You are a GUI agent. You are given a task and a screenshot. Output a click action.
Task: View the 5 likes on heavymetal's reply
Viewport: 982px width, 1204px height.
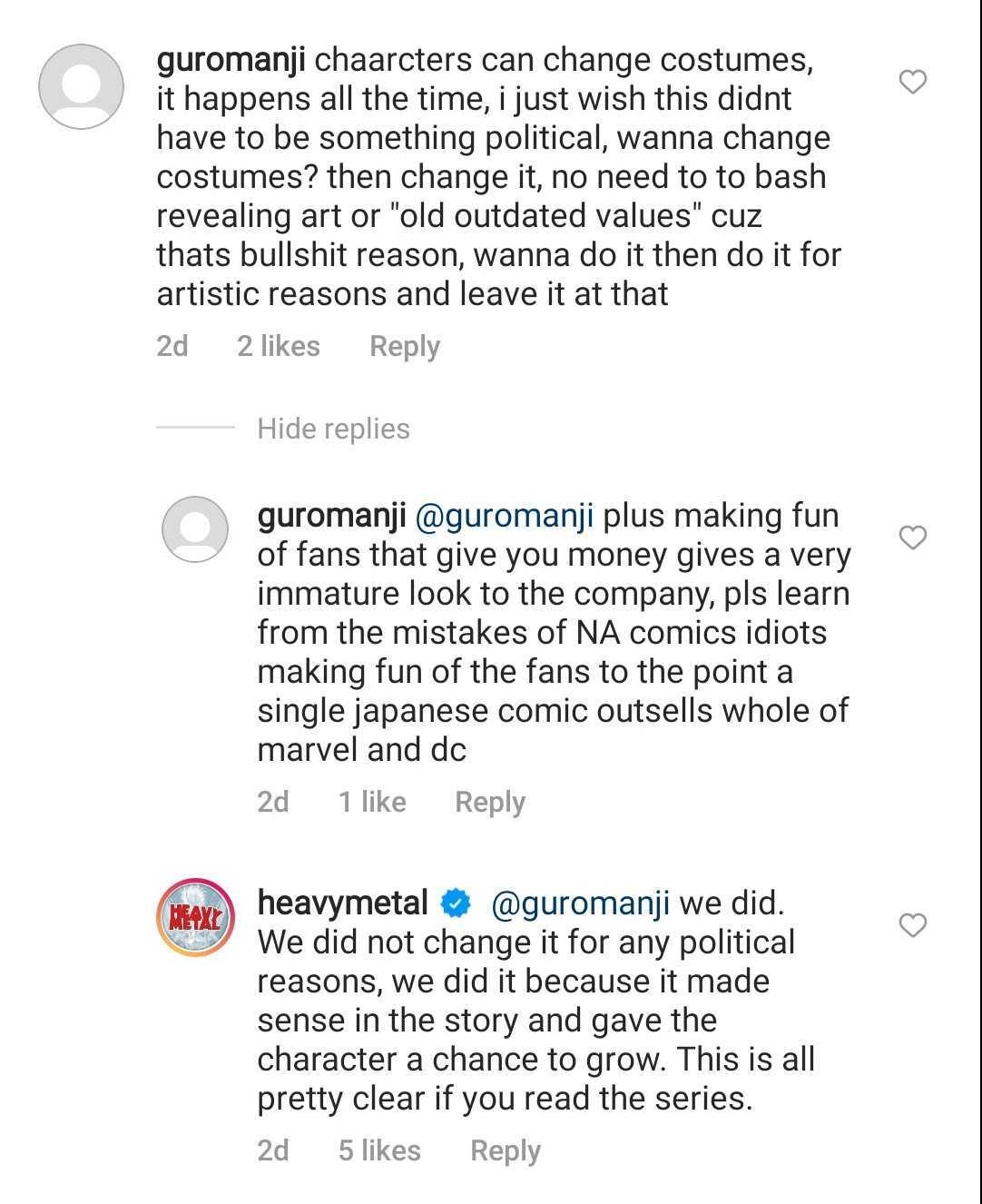click(379, 1150)
